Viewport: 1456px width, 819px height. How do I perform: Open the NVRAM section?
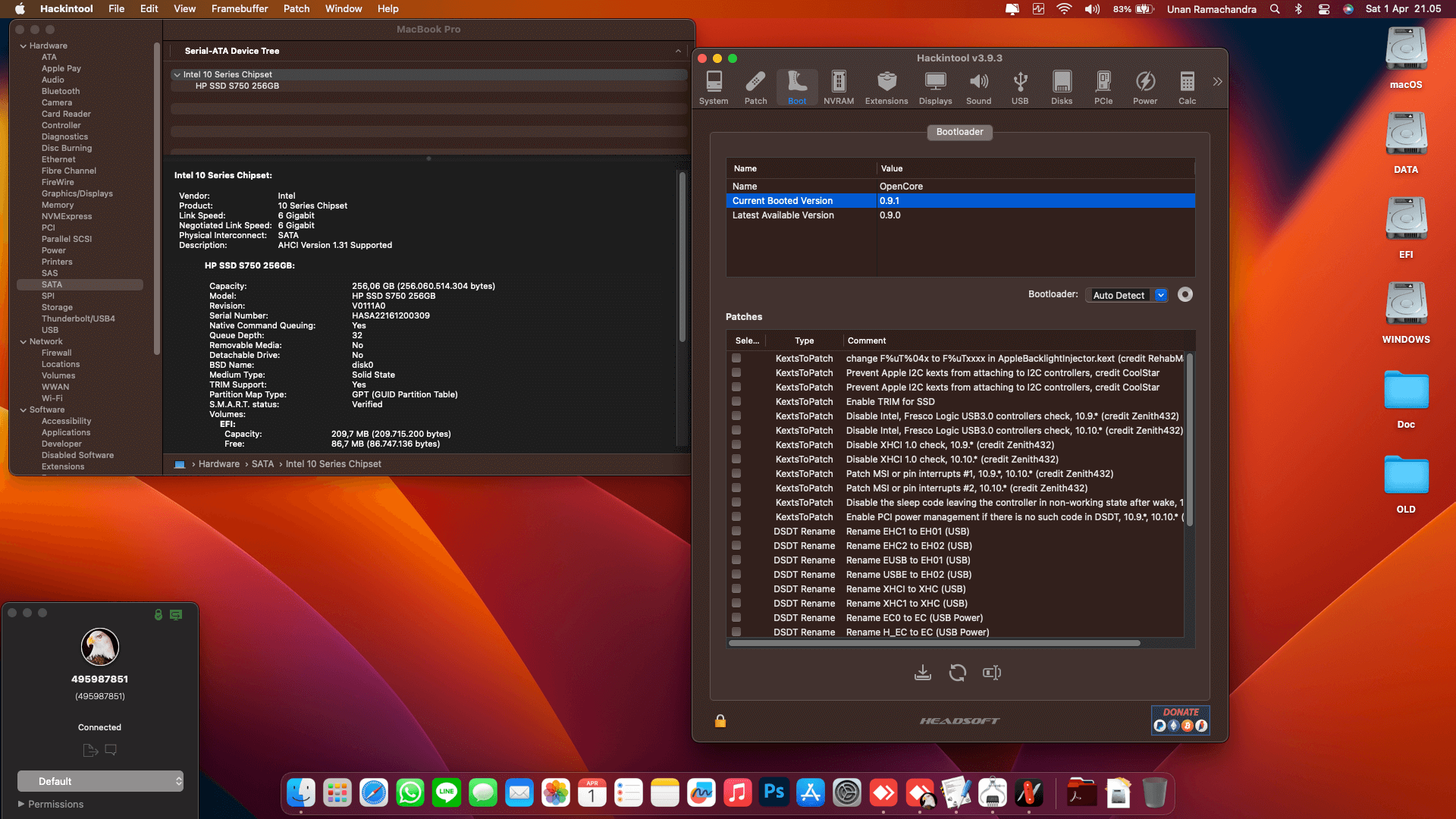(838, 85)
